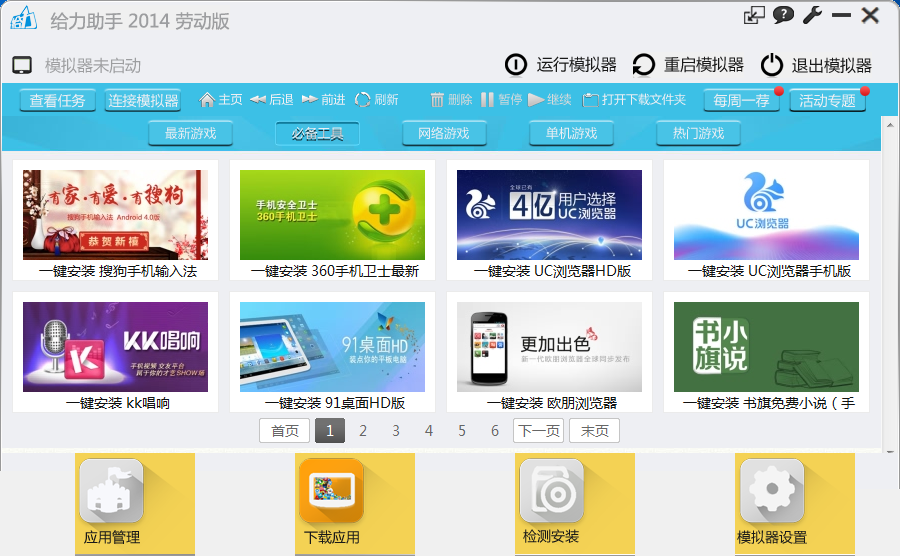
Task: Click 一键安装 91桌面HD版 link
Action: pyautogui.click(x=335, y=403)
